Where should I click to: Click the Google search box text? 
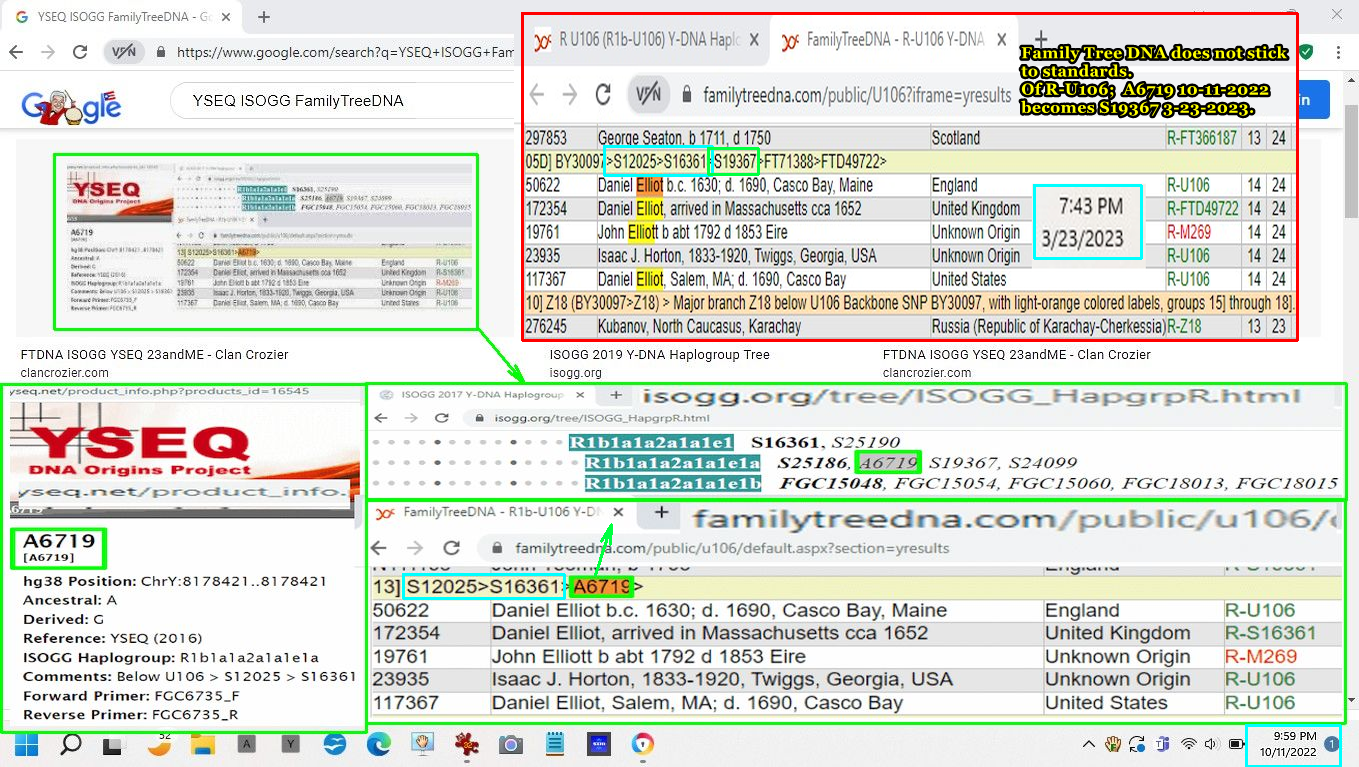[298, 100]
